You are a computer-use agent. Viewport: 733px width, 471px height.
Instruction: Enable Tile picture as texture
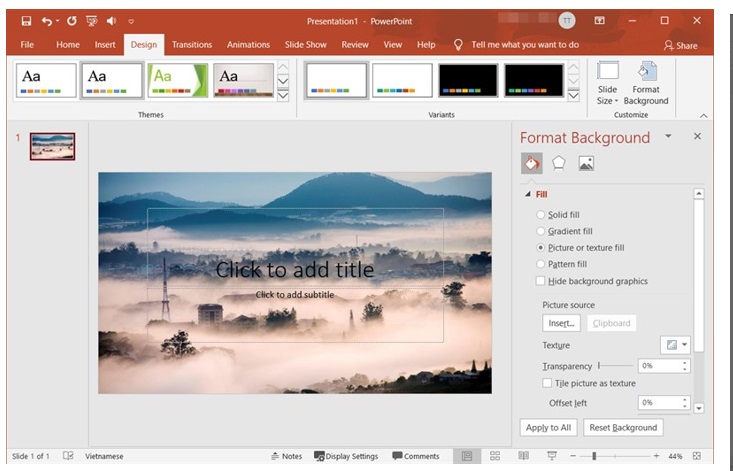click(547, 383)
